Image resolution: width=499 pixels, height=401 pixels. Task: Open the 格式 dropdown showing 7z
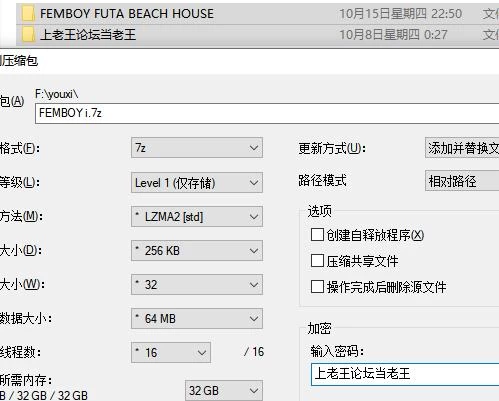tap(197, 148)
